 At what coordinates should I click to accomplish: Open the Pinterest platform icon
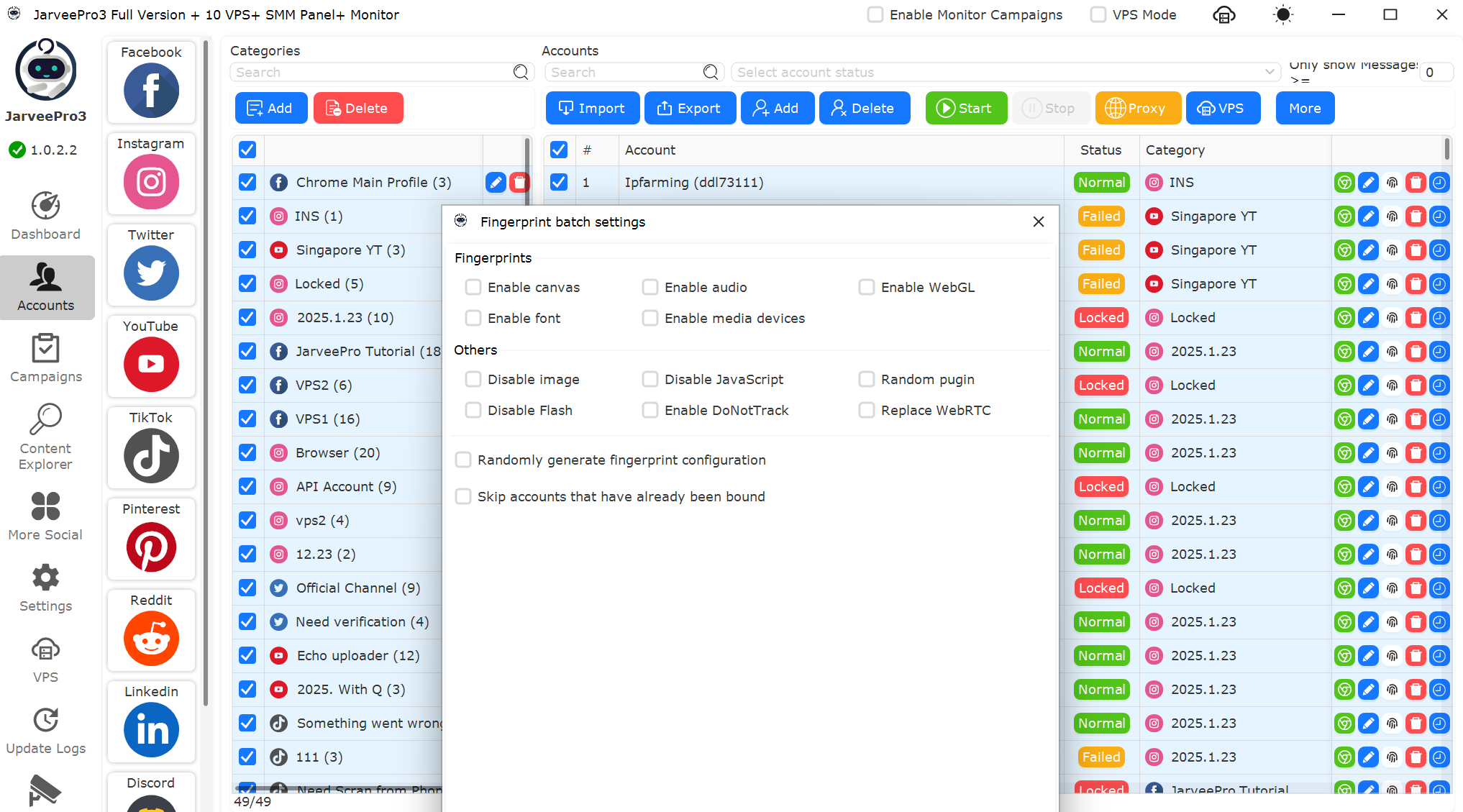(x=151, y=547)
